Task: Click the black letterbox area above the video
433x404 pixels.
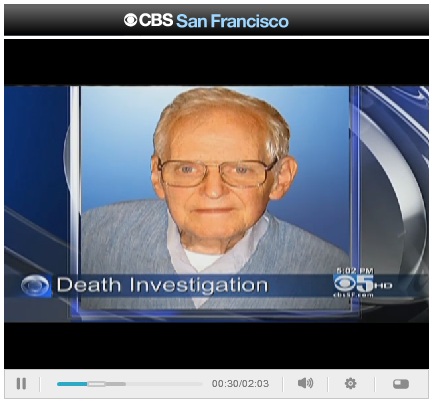Action: 216,63
